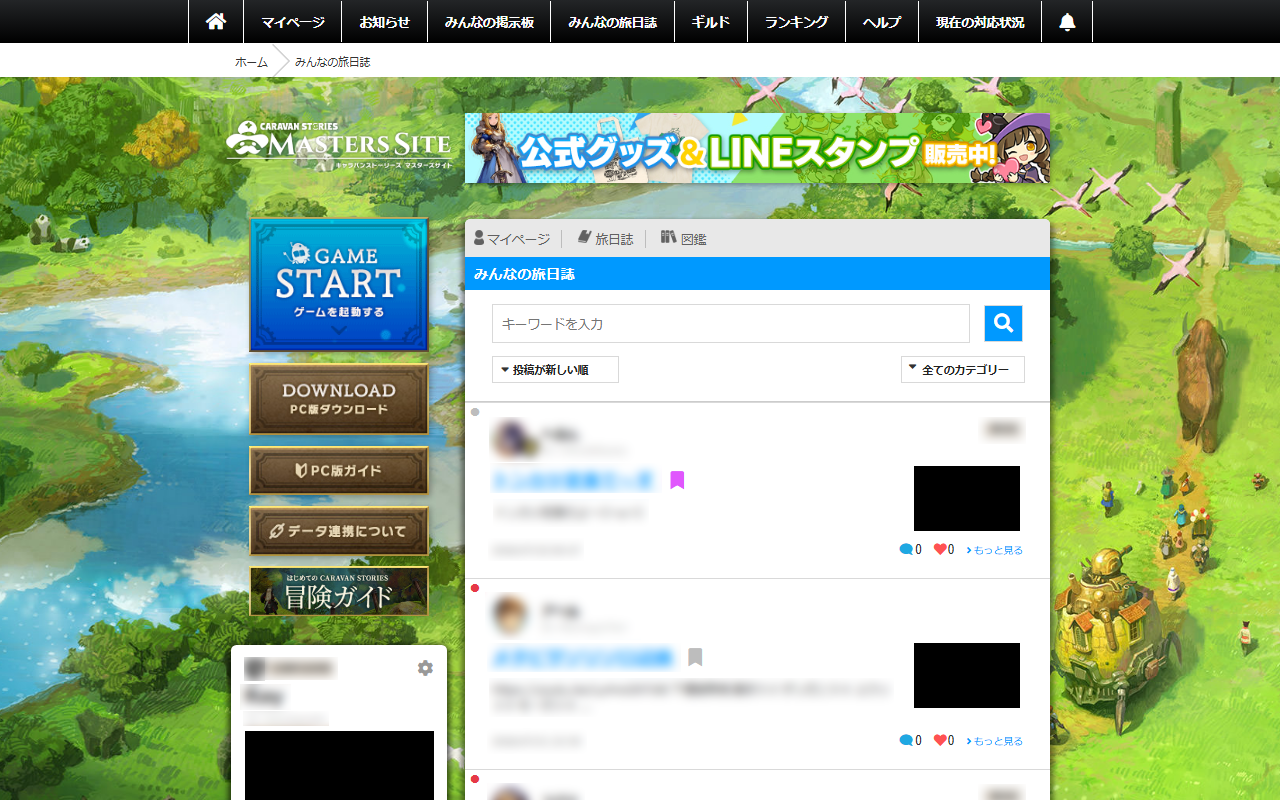The image size is (1280, 800).
Task: Open みんなの掲示板 in the top menu
Action: 489,22
